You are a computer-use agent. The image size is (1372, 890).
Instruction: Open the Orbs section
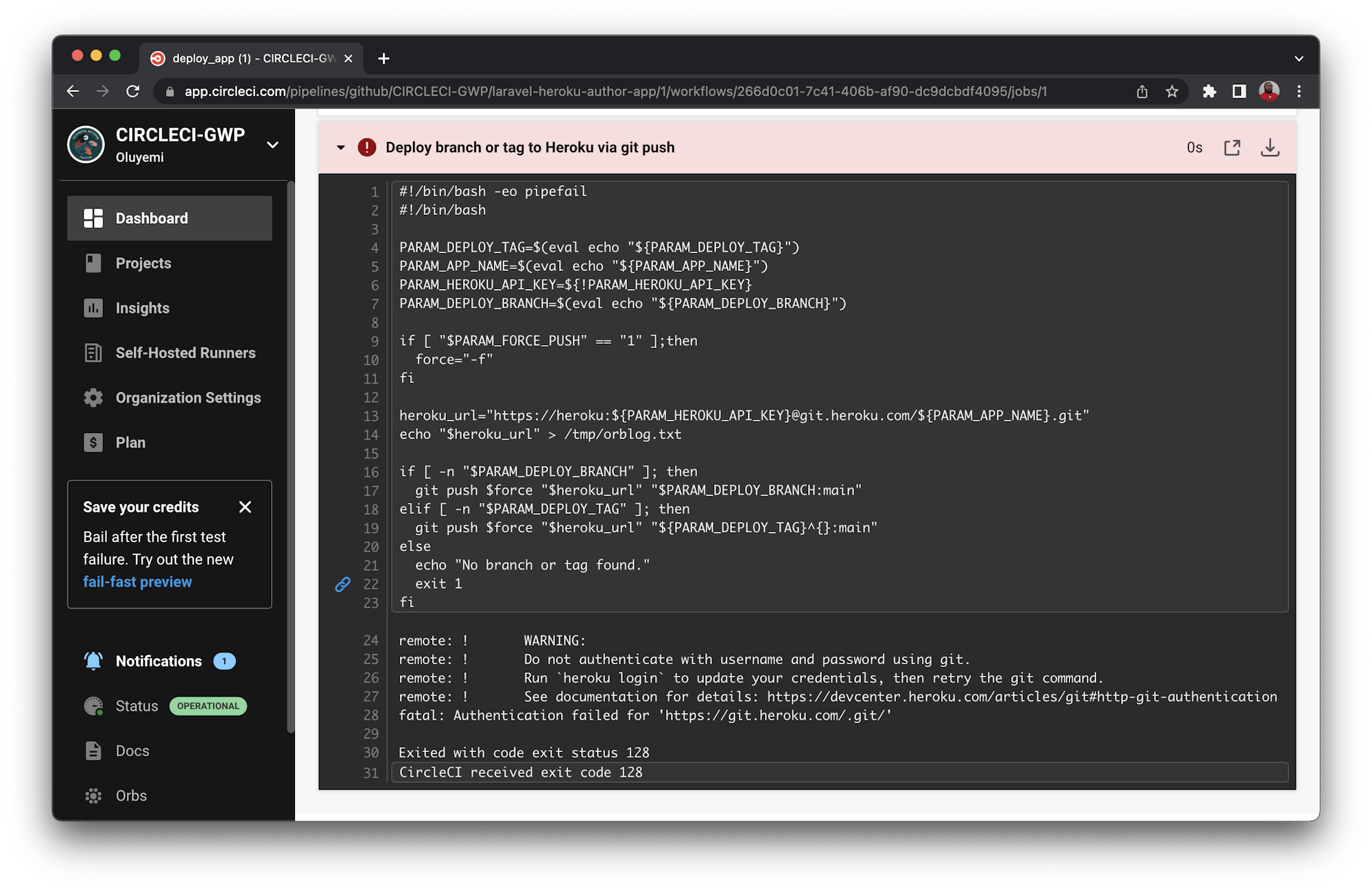131,795
